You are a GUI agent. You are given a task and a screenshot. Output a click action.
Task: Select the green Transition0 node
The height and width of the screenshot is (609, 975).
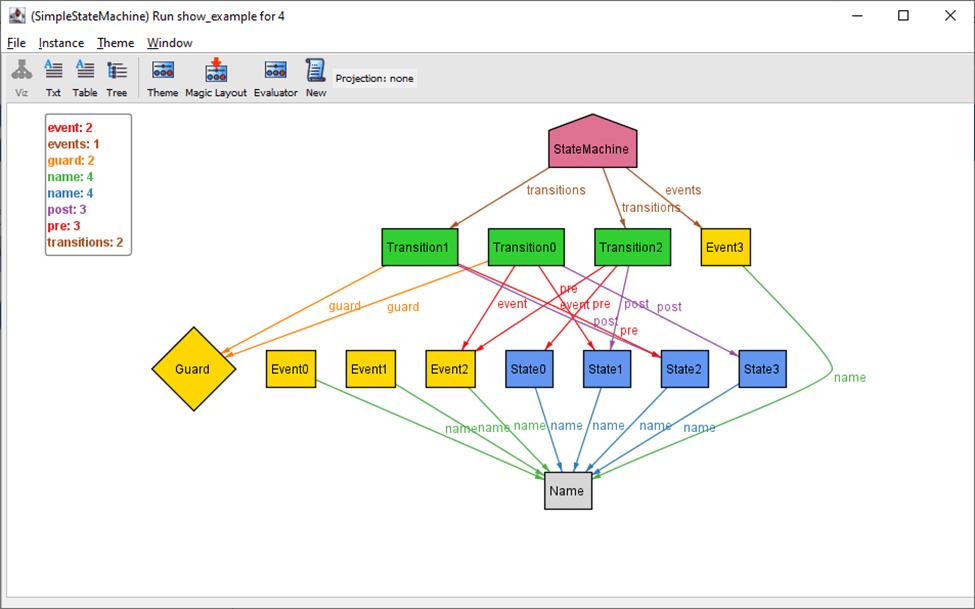click(525, 247)
